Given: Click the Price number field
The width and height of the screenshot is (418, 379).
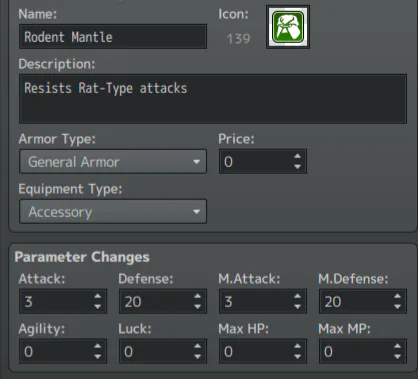Looking at the screenshot, I should pos(263,162).
